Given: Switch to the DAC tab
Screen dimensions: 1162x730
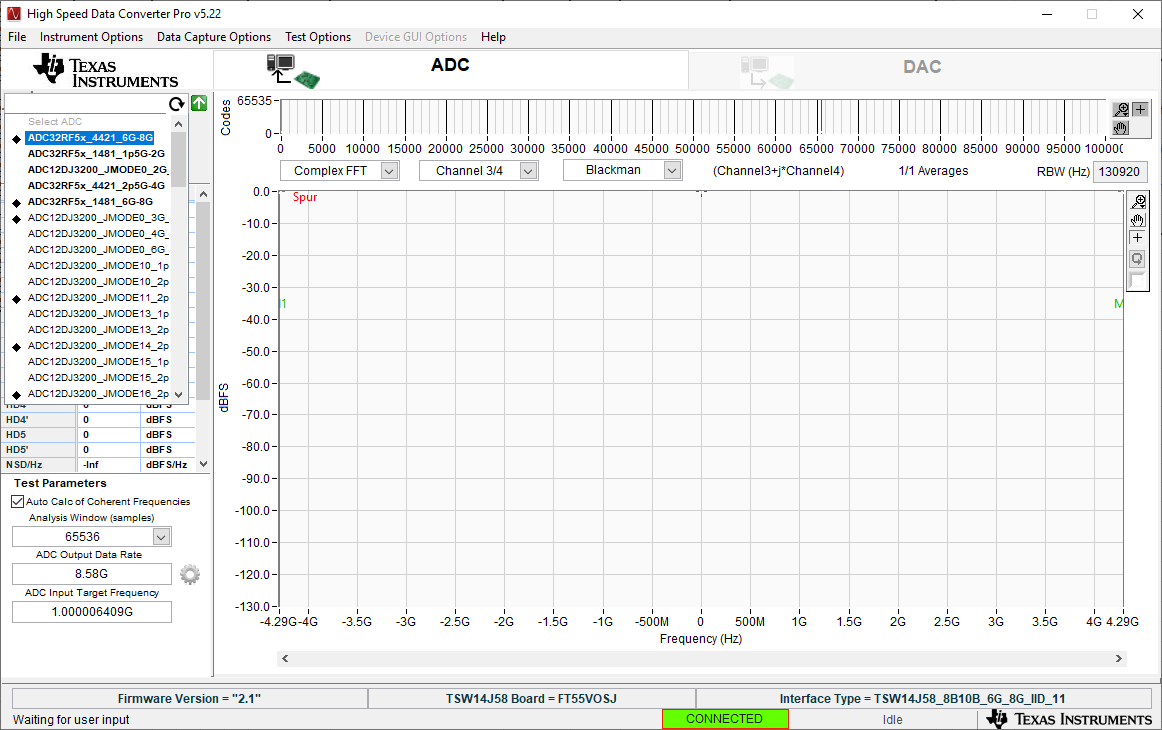Looking at the screenshot, I should [921, 67].
